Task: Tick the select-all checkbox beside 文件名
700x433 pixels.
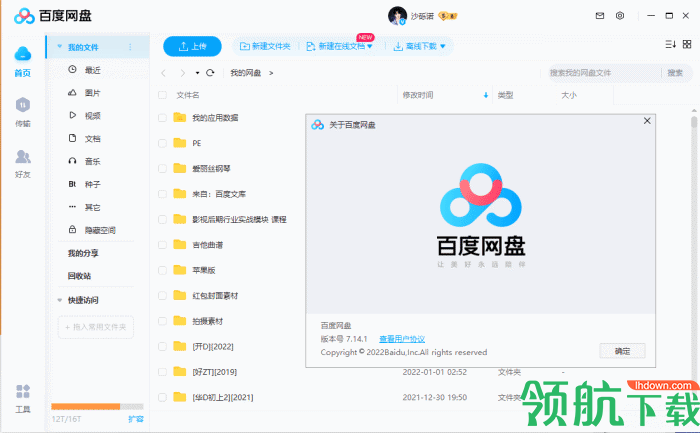Action: coord(162,95)
